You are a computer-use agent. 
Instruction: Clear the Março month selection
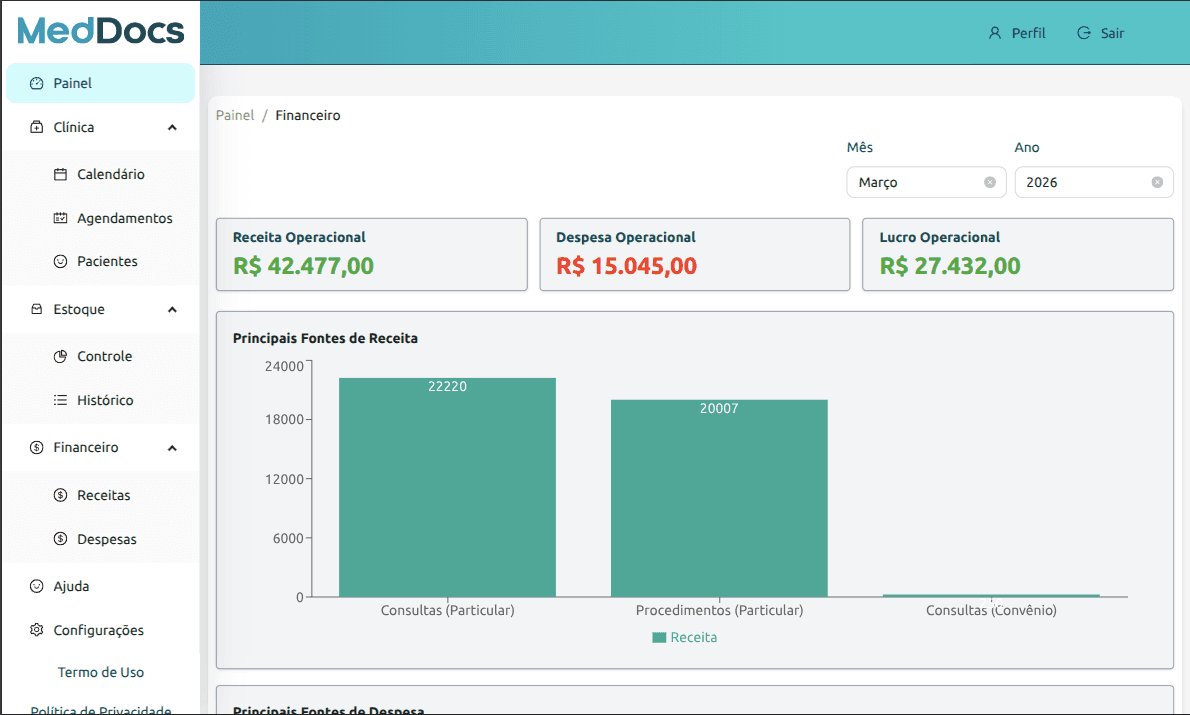coord(989,182)
